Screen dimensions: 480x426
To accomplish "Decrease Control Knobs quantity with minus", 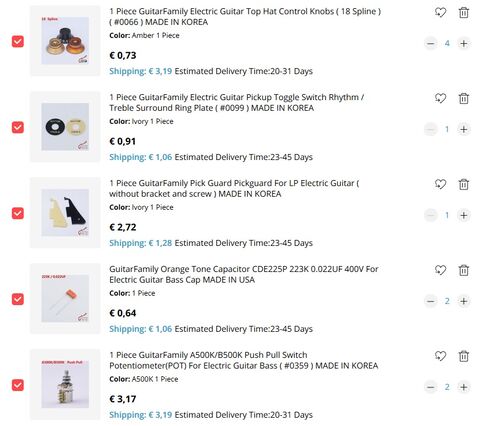I will [431, 43].
